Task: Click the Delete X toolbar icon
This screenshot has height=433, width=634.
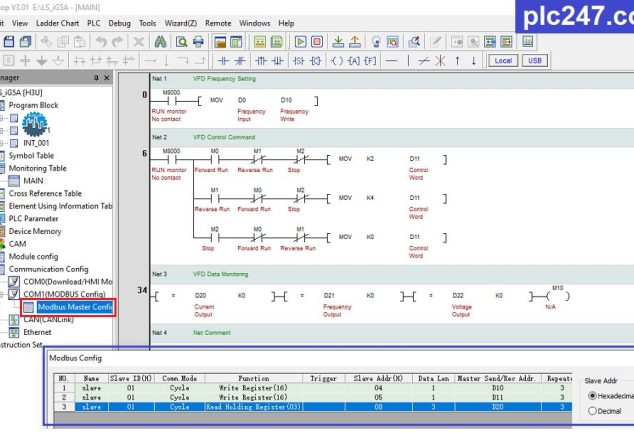Action: [x=139, y=42]
